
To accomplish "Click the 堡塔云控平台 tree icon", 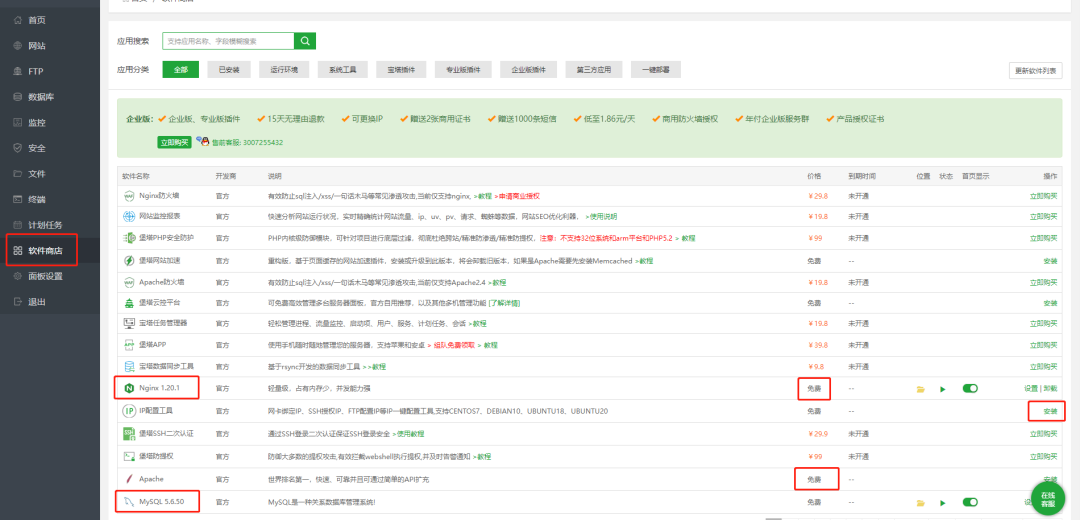I will tap(129, 302).
